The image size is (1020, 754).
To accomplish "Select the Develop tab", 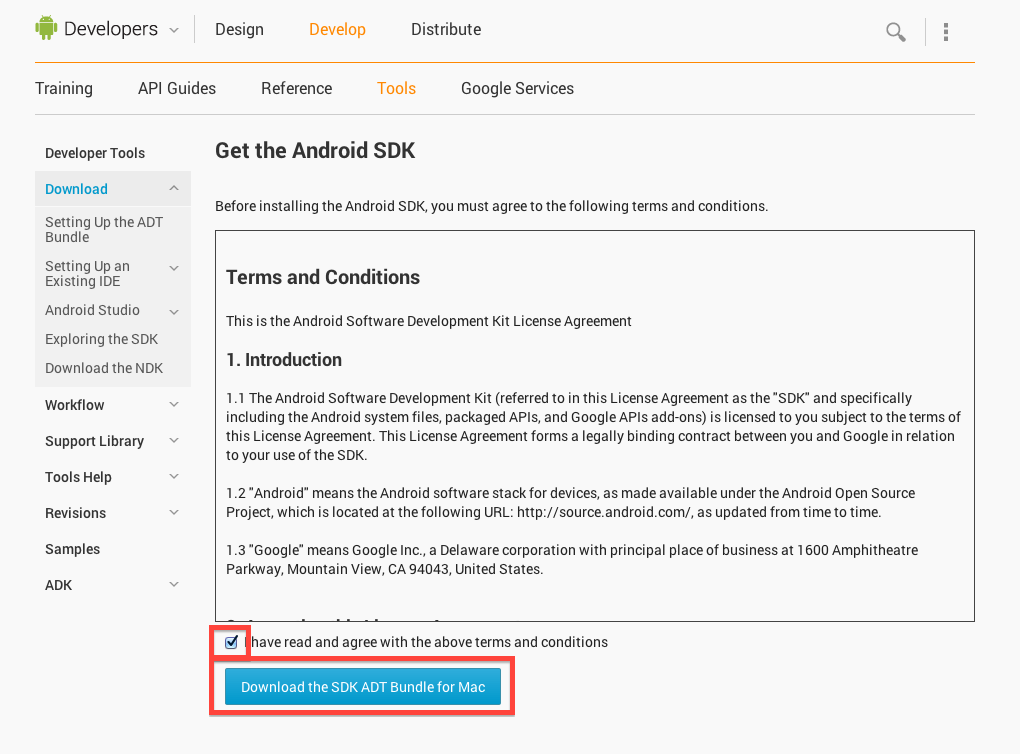I will (x=337, y=29).
